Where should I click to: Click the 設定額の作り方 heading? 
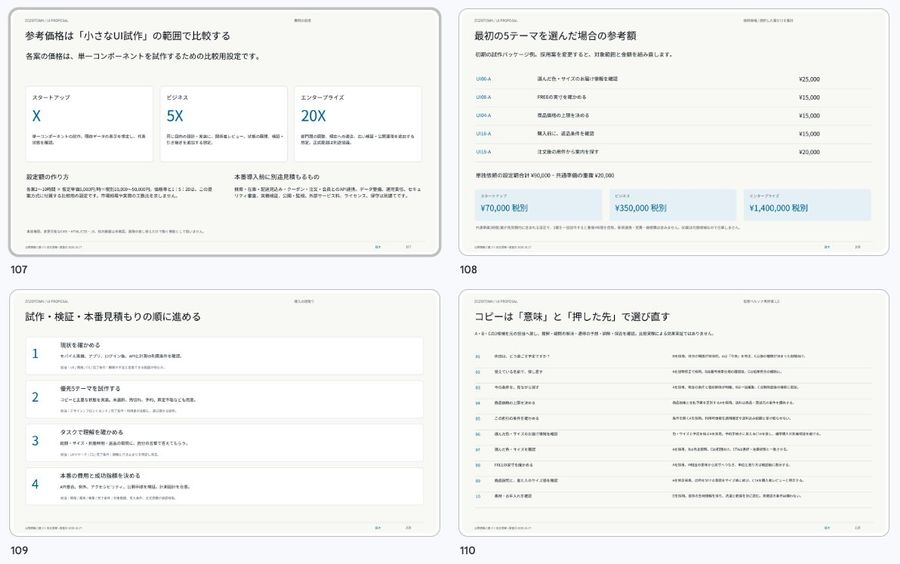point(48,177)
